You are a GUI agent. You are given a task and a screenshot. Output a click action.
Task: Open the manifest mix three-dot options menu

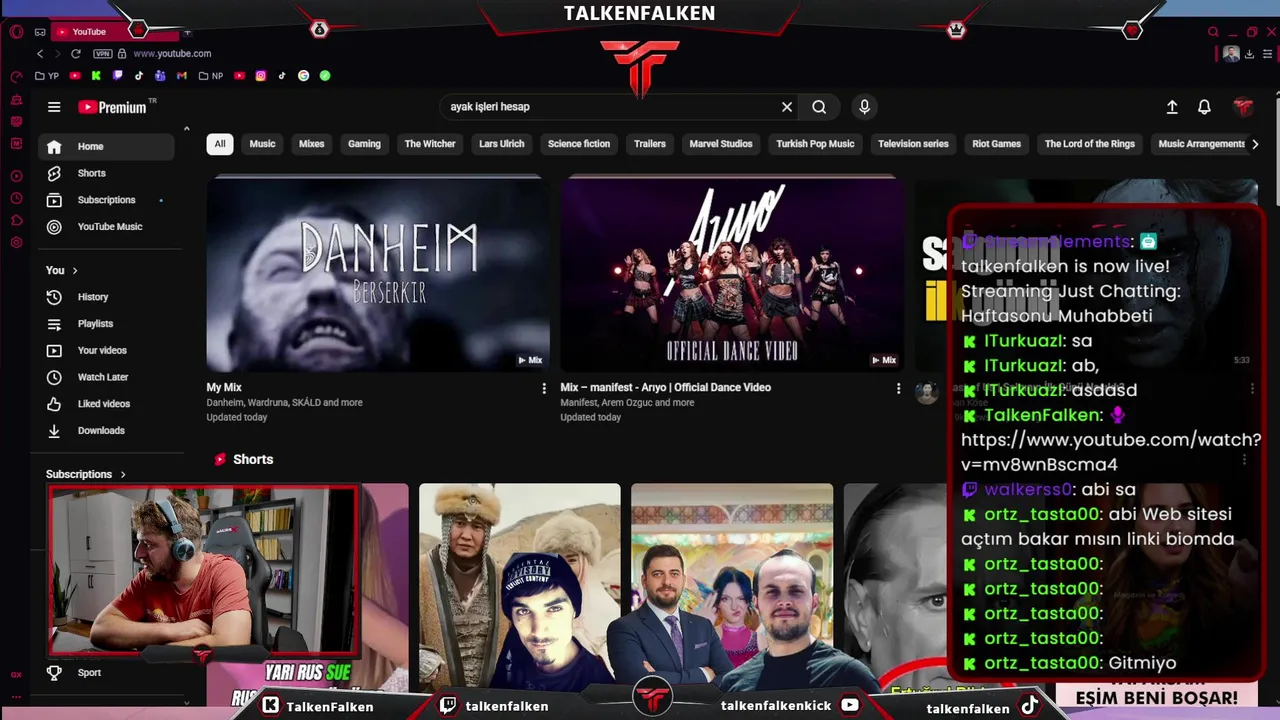(x=898, y=388)
